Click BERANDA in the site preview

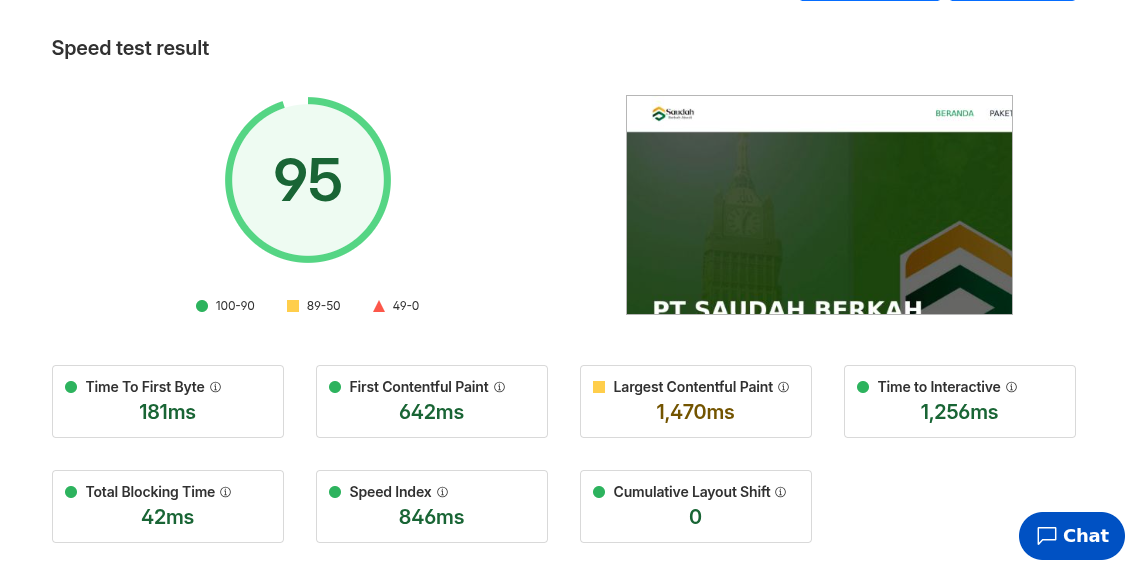point(954,113)
